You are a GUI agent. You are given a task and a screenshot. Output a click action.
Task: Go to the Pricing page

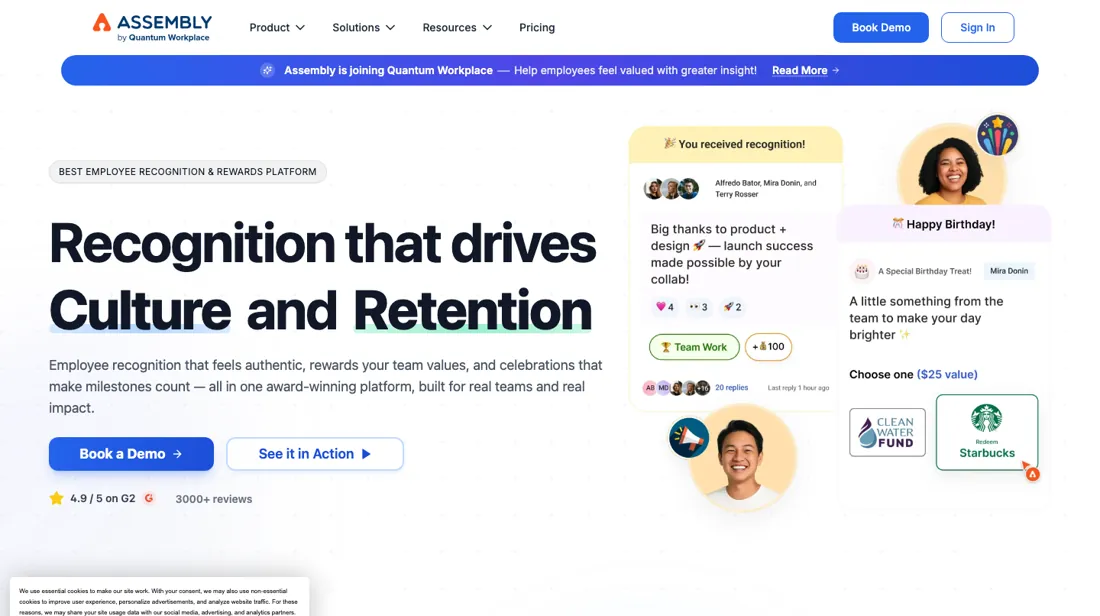[x=537, y=27]
